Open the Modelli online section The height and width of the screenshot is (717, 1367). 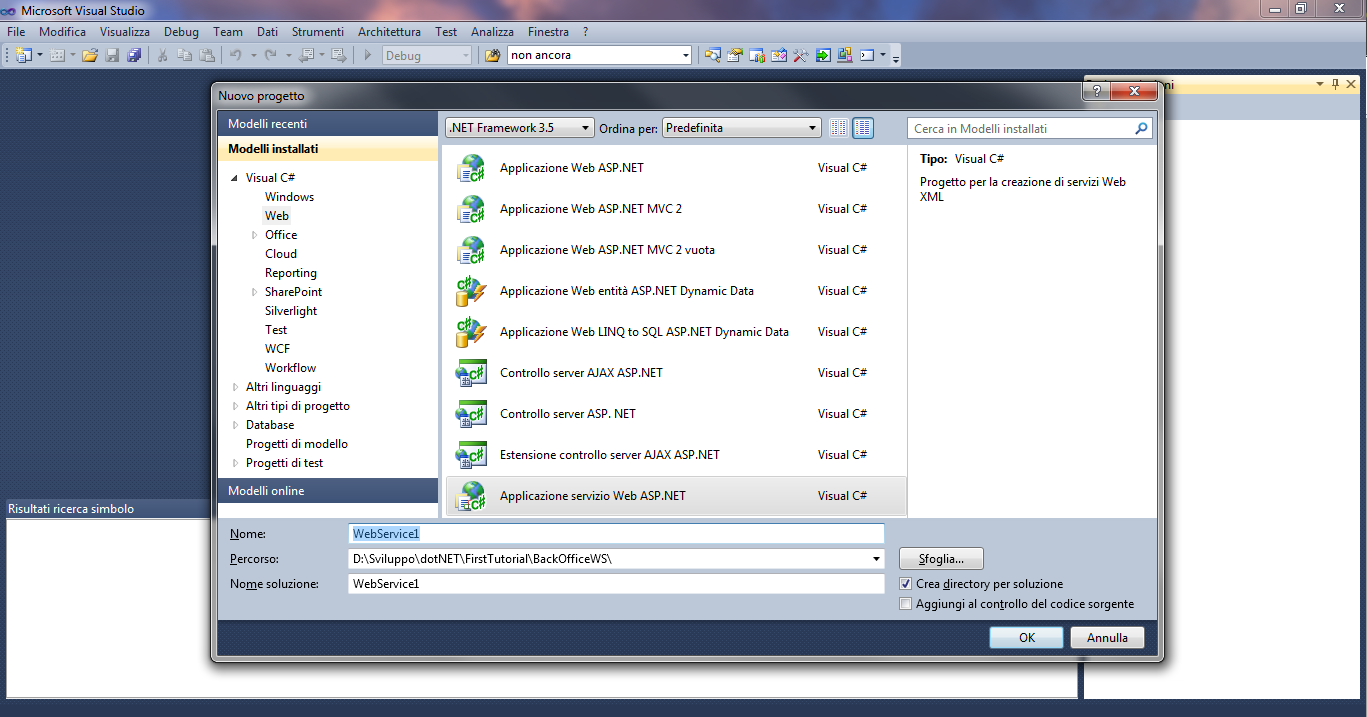click(x=328, y=491)
